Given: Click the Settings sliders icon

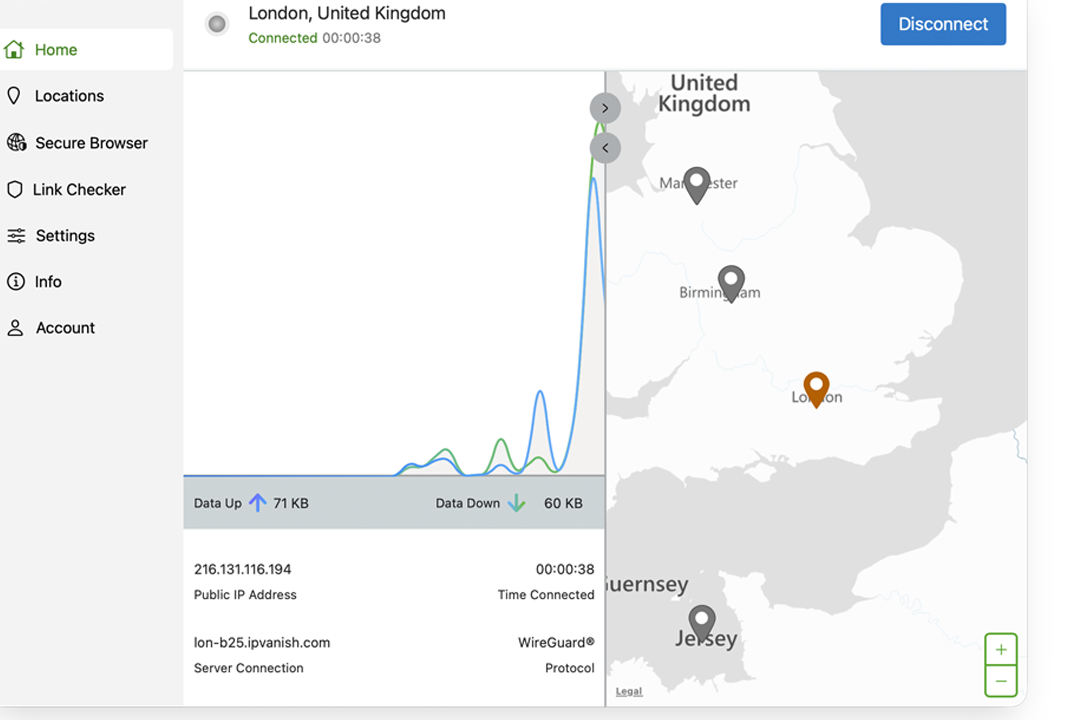Looking at the screenshot, I should pyautogui.click(x=16, y=236).
